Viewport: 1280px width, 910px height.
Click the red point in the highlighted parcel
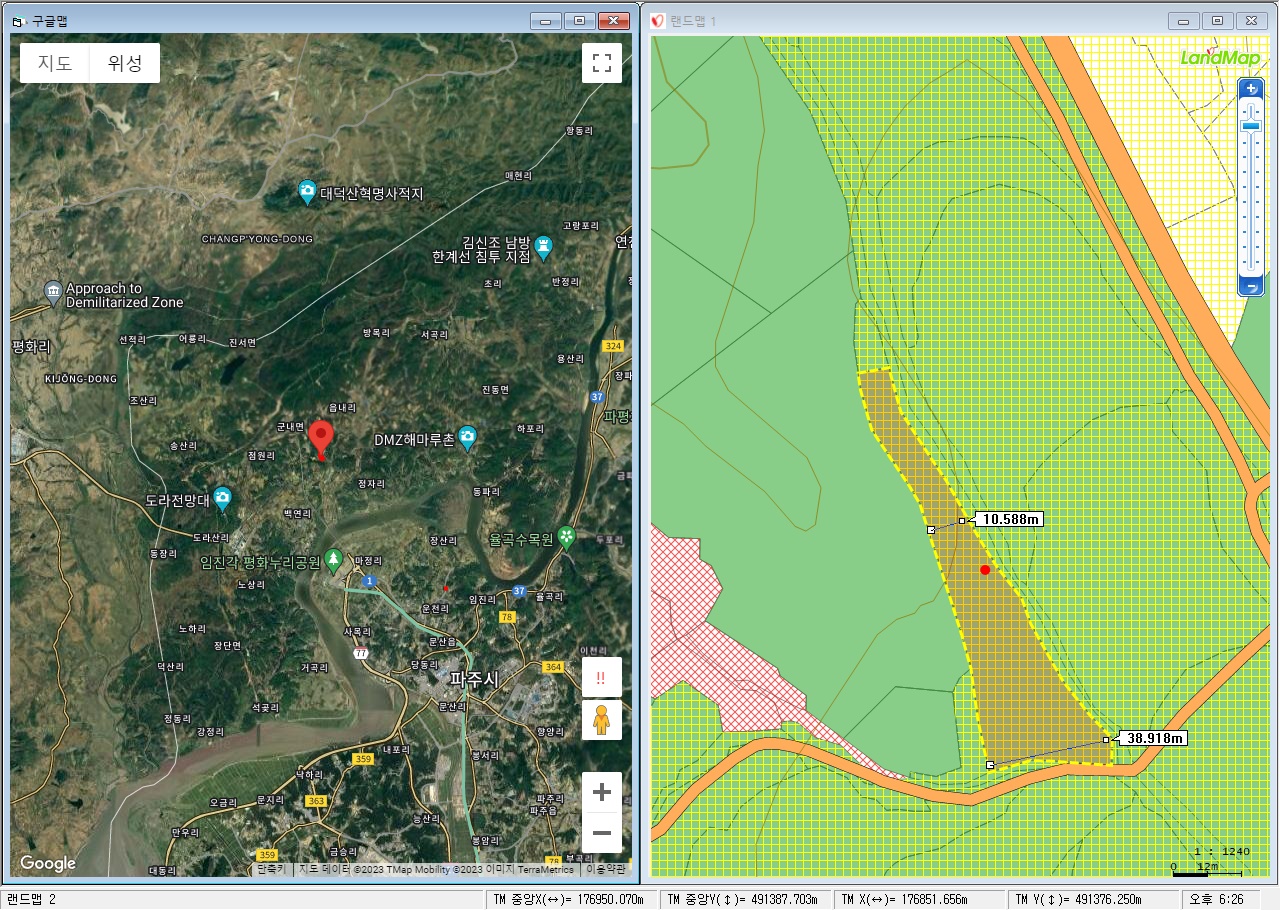point(985,570)
